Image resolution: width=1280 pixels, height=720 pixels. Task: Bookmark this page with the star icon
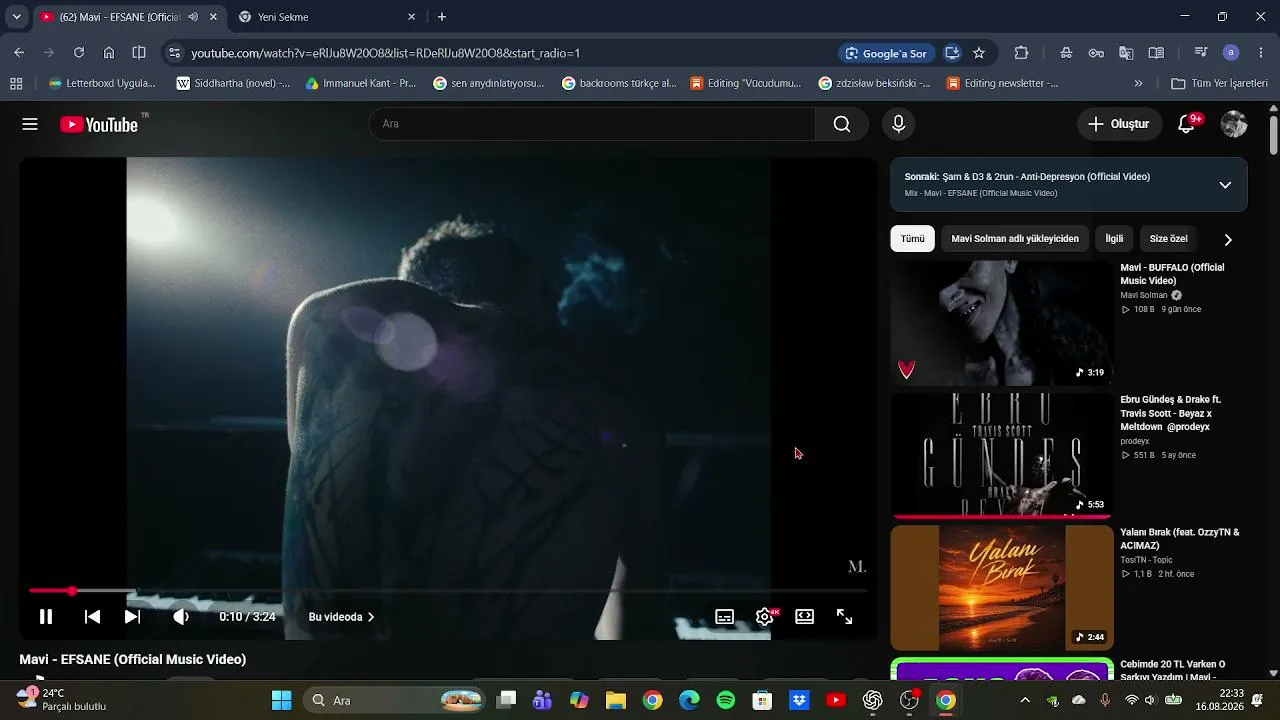click(979, 53)
